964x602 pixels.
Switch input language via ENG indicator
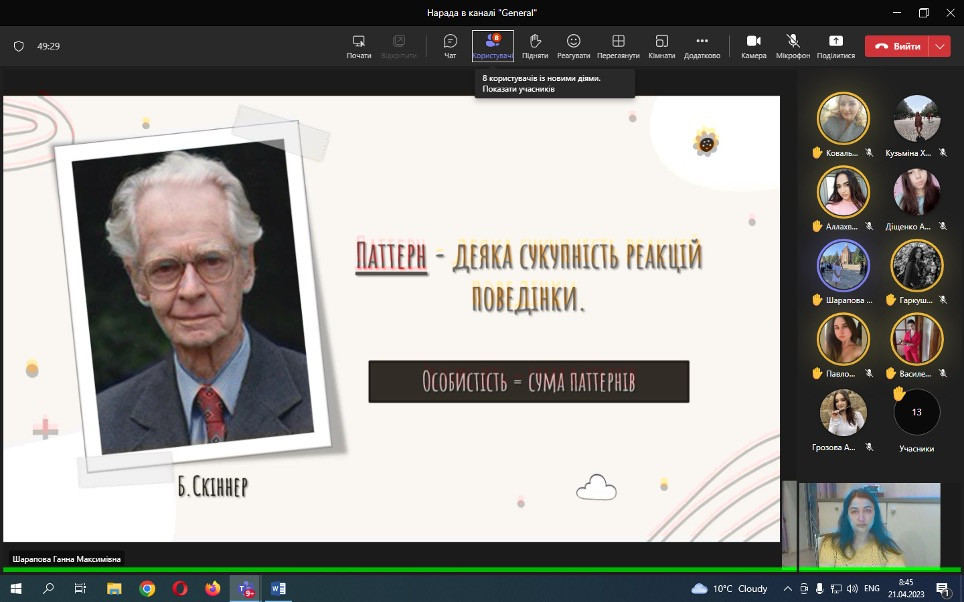872,589
